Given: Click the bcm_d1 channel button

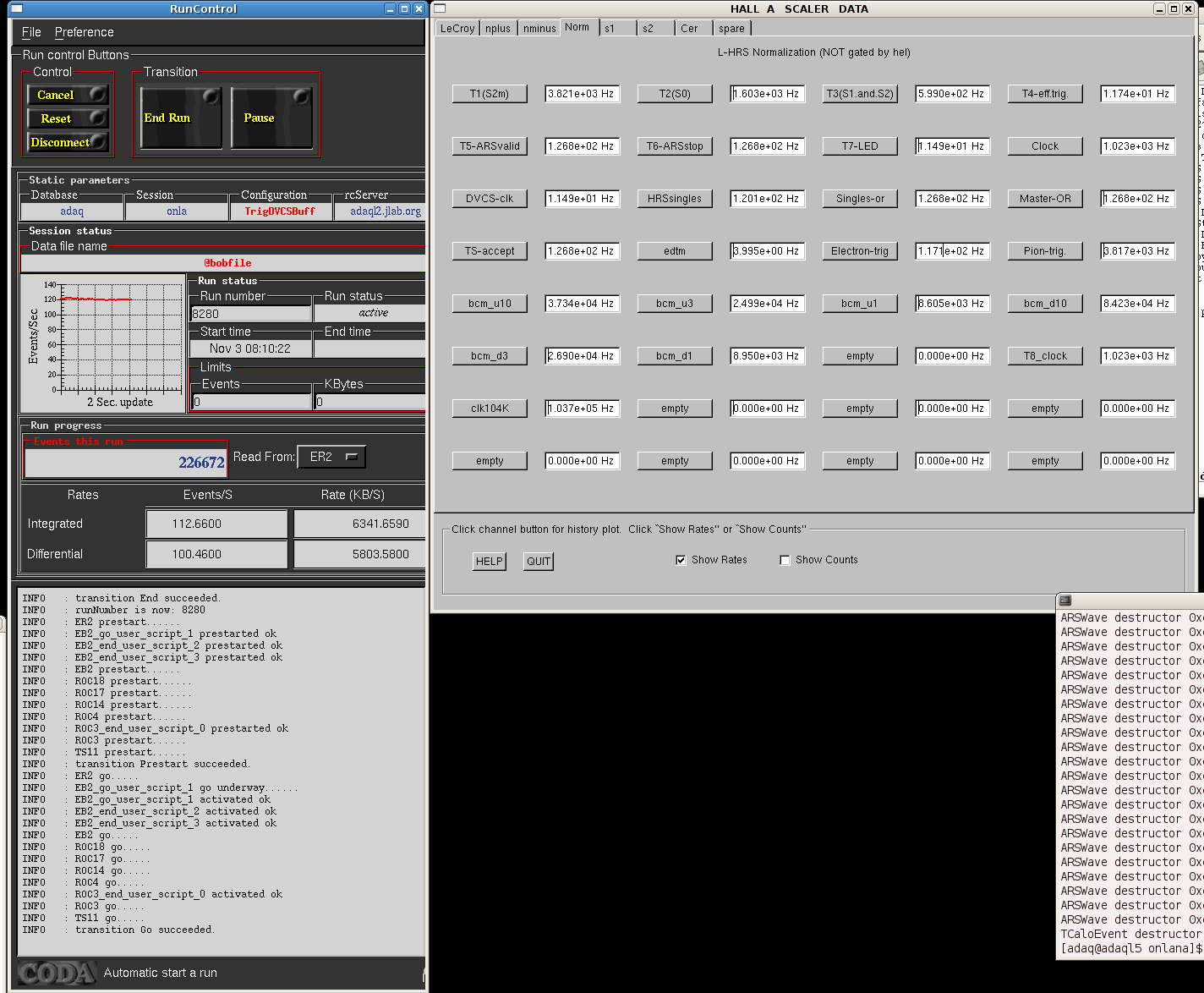Looking at the screenshot, I should pyautogui.click(x=675, y=356).
